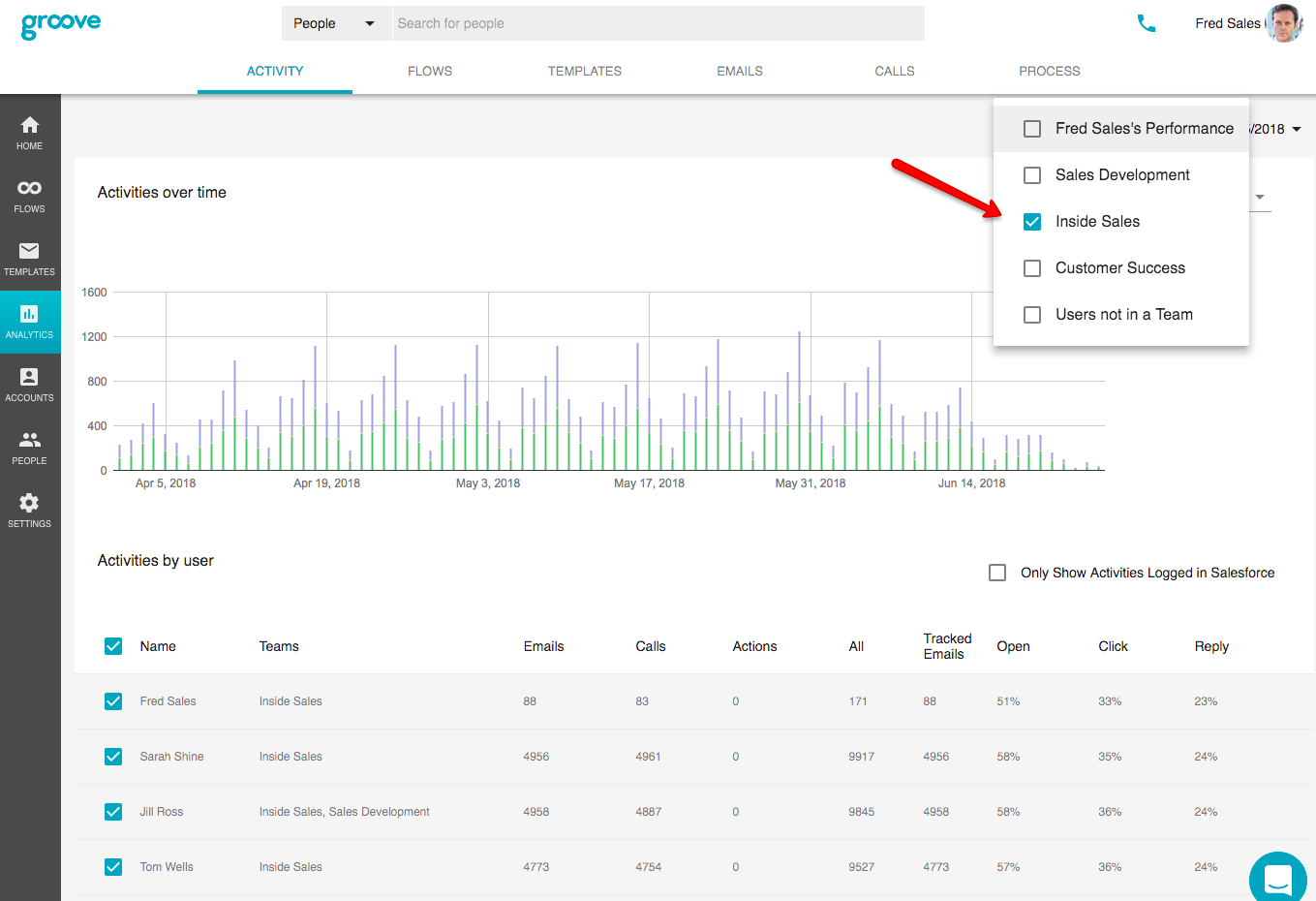Open Home from the sidebar
Screen dimensions: 1316x901
click(x=30, y=133)
